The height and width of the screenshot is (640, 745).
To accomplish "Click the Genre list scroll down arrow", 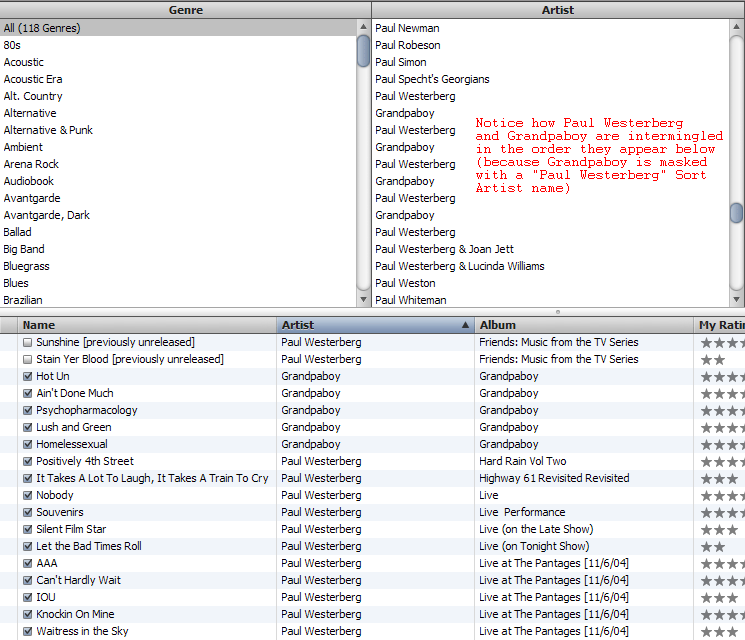I will pyautogui.click(x=363, y=299).
